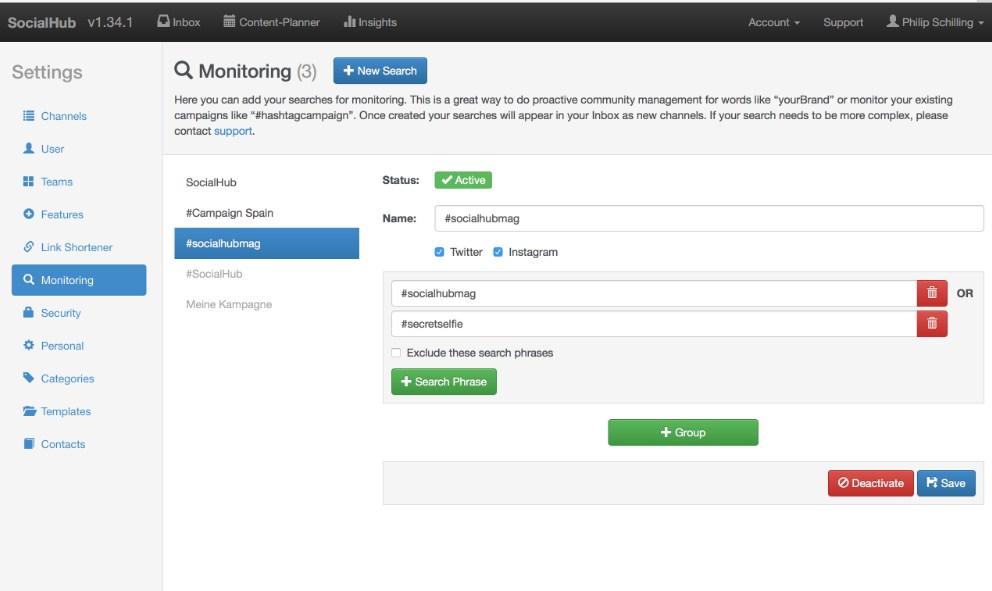
Task: Toggle the Active status badge
Action: [x=463, y=180]
